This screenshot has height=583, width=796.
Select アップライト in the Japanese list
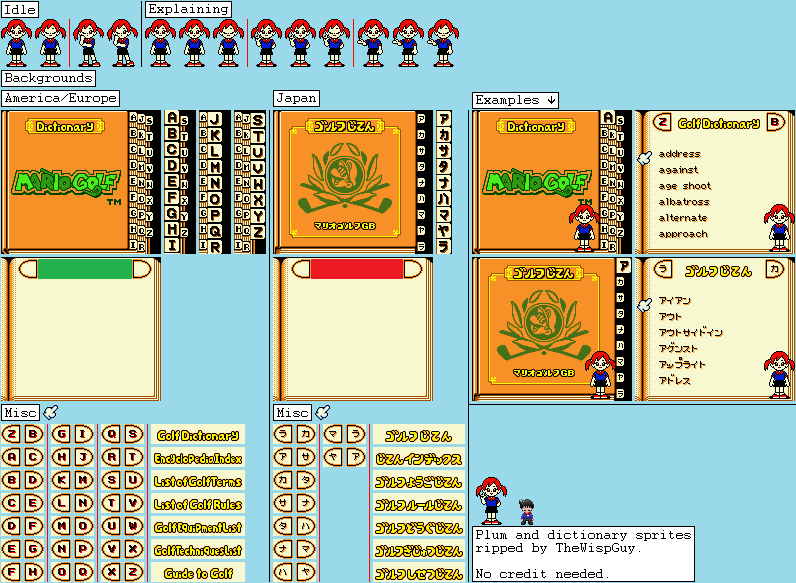click(x=682, y=364)
